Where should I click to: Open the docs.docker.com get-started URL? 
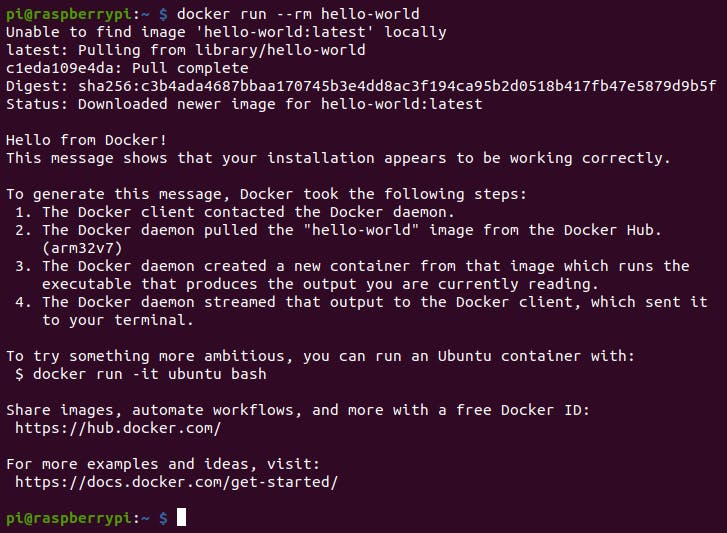pyautogui.click(x=177, y=482)
